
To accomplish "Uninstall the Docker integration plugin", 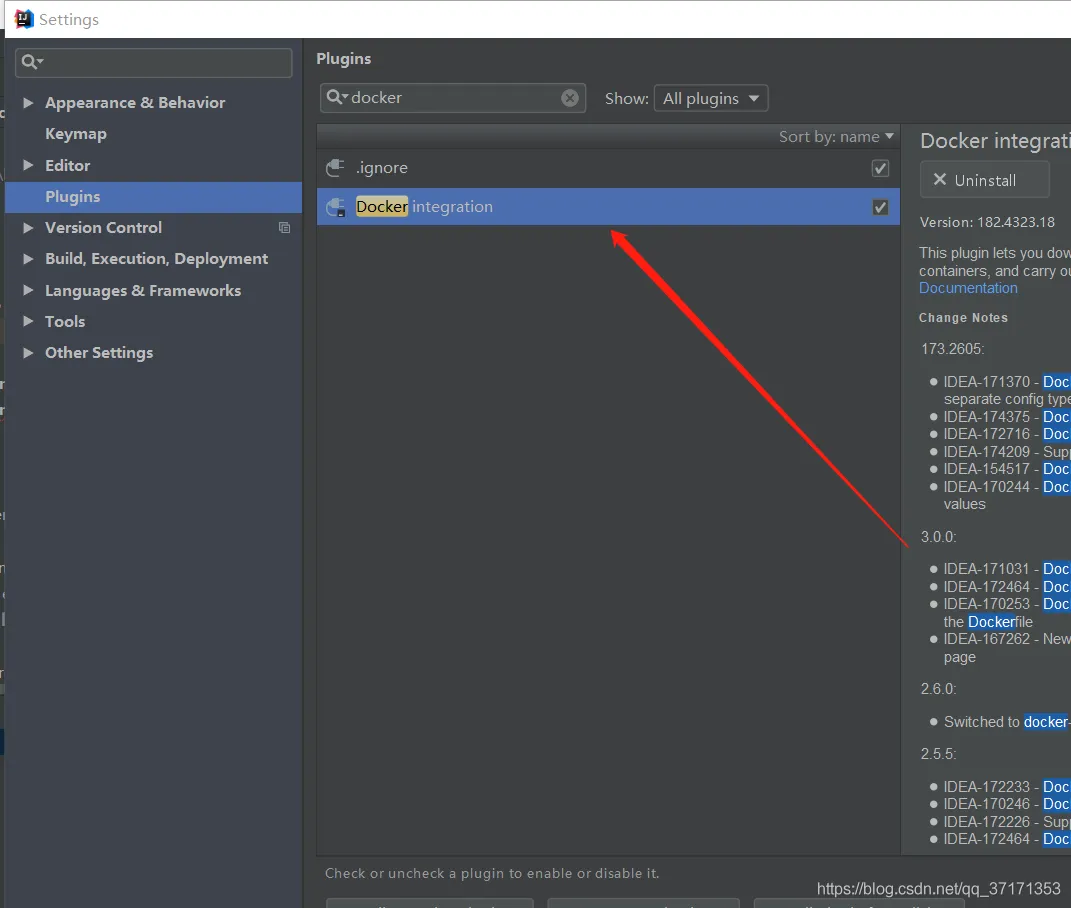I will pyautogui.click(x=984, y=180).
